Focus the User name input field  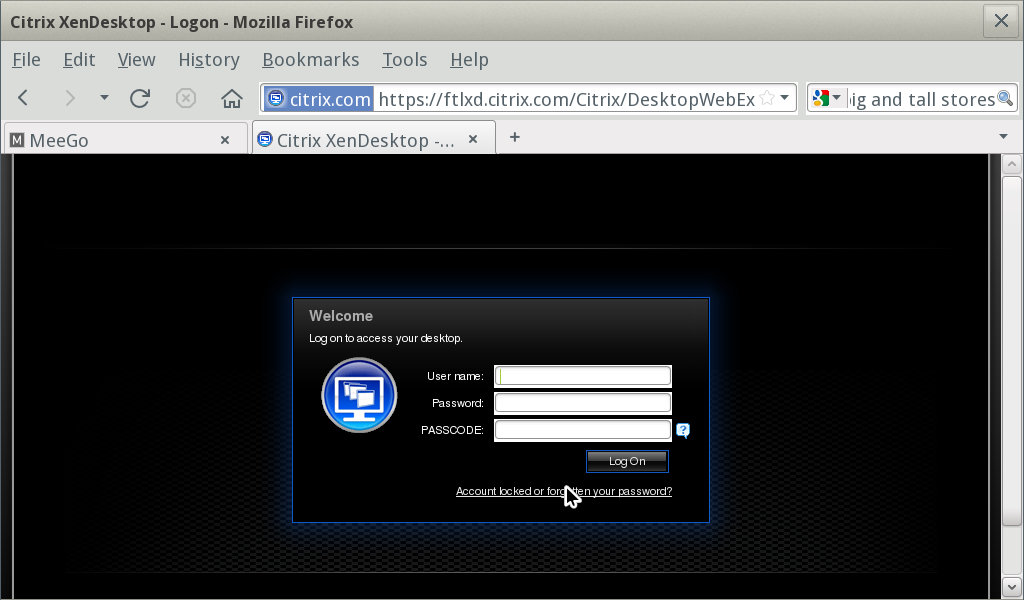[583, 376]
